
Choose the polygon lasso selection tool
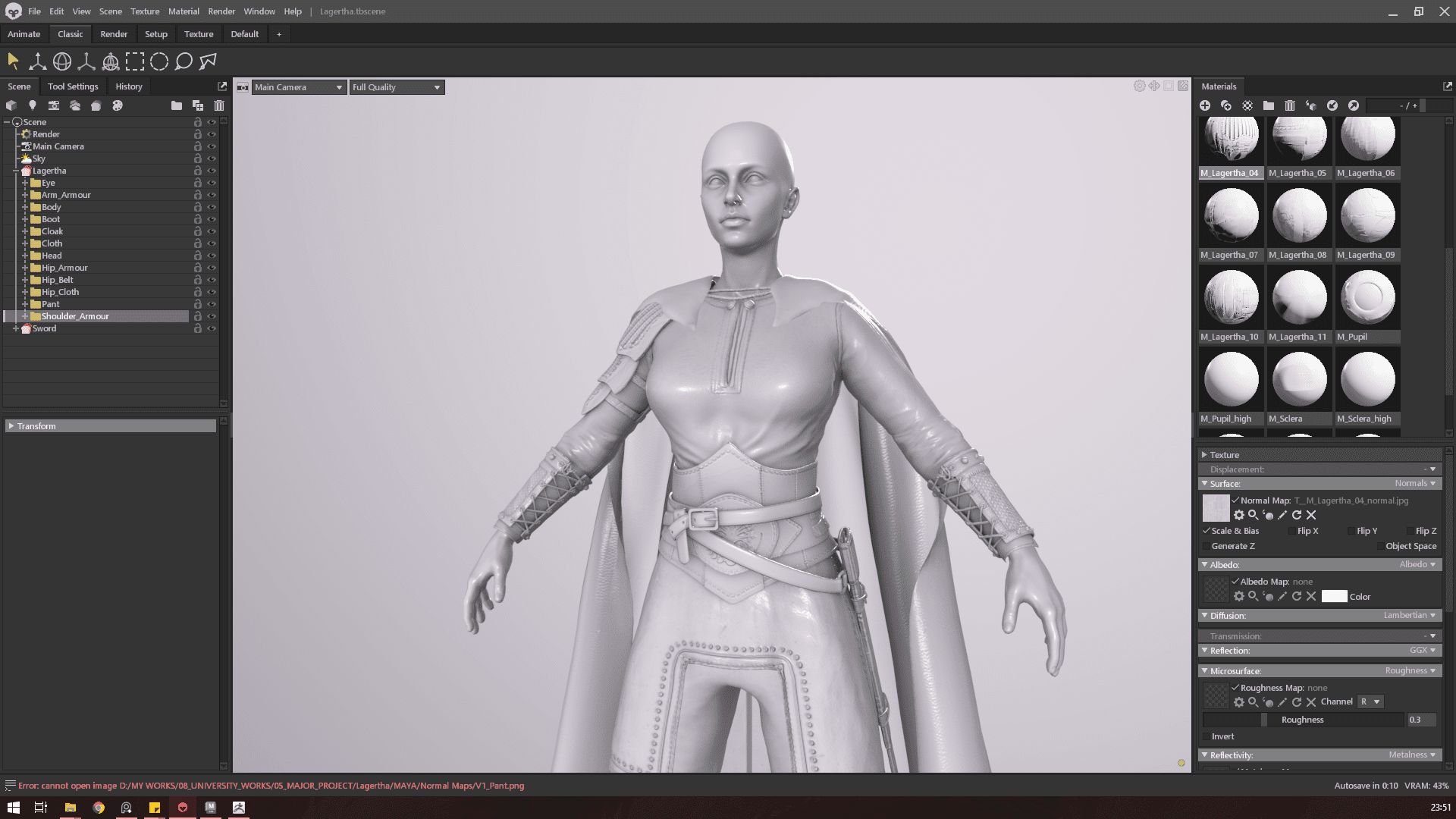pyautogui.click(x=208, y=61)
